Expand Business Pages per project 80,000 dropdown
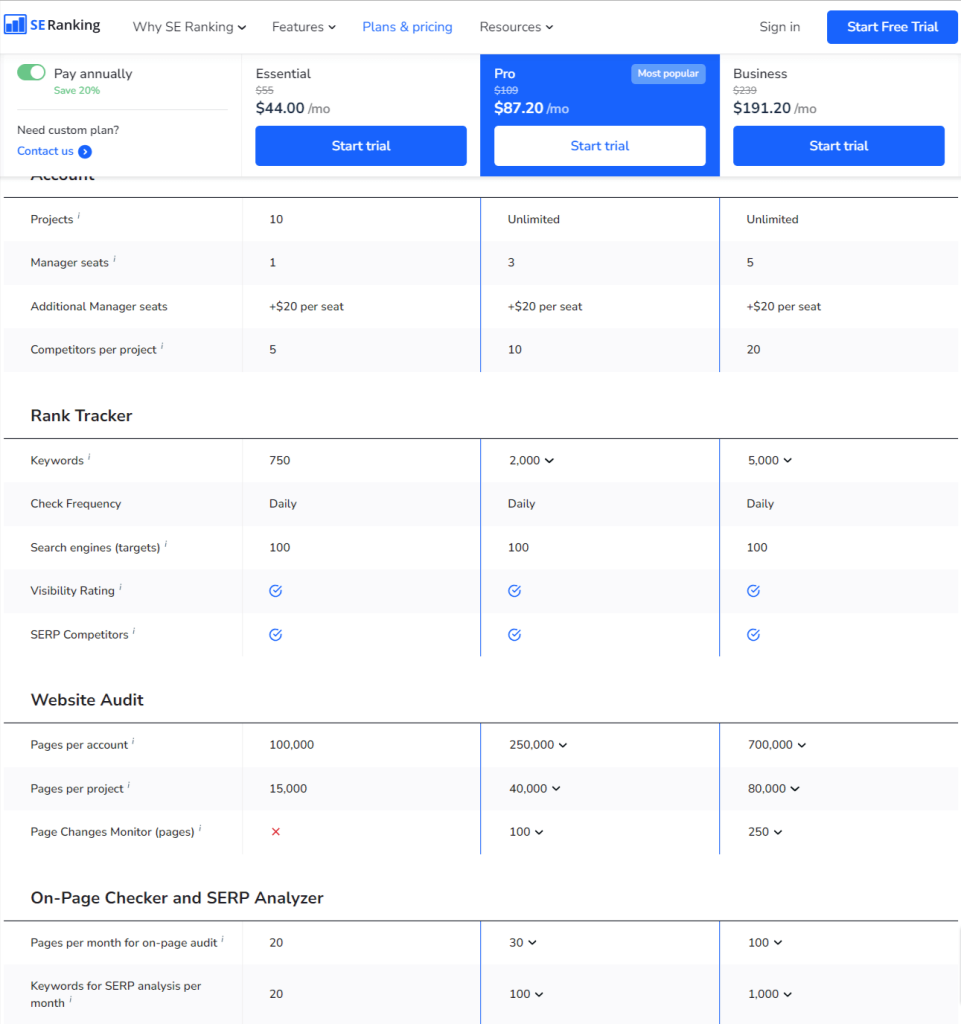The height and width of the screenshot is (1024, 961). 774,788
